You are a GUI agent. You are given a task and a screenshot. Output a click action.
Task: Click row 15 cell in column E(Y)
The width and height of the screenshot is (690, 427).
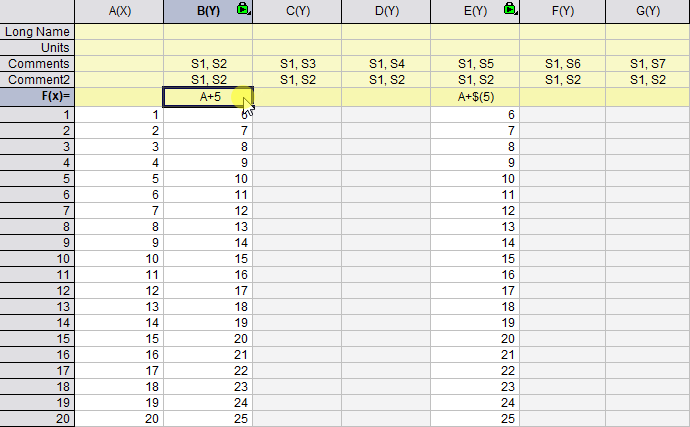pyautogui.click(x=475, y=338)
